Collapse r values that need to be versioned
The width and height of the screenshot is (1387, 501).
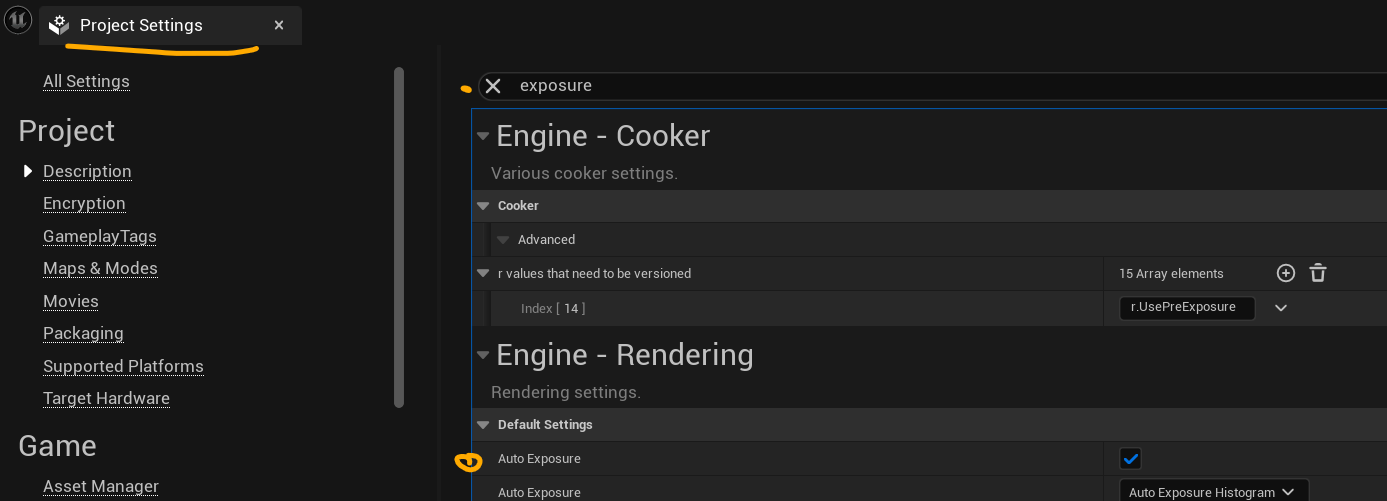(x=483, y=273)
